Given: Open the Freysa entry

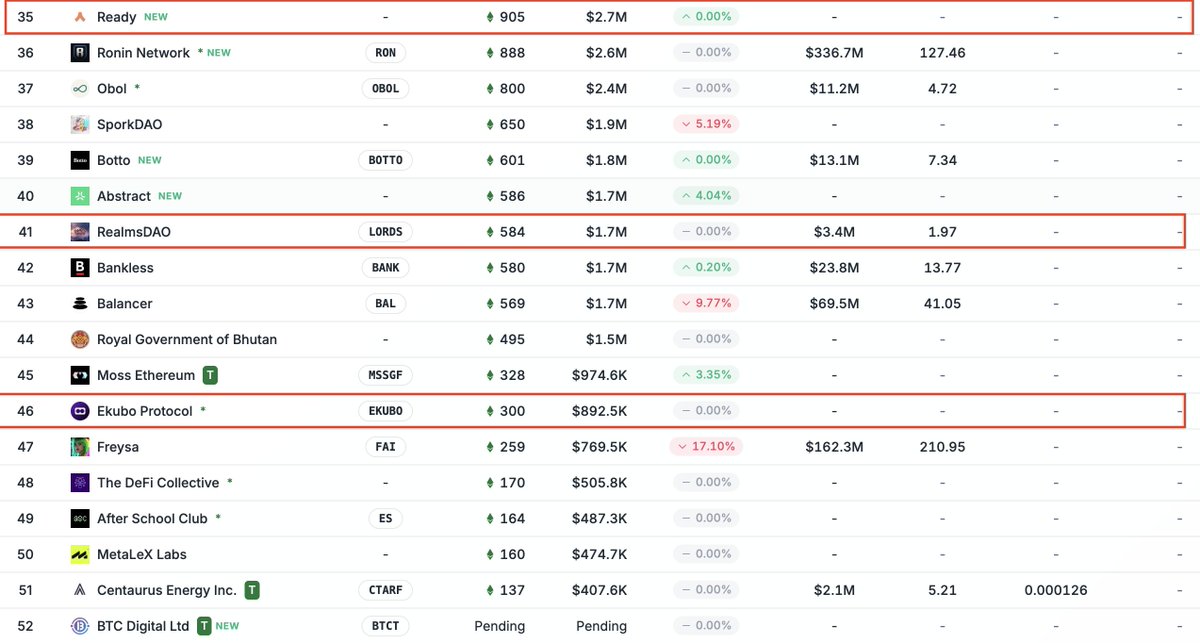Looking at the screenshot, I should (x=118, y=447).
